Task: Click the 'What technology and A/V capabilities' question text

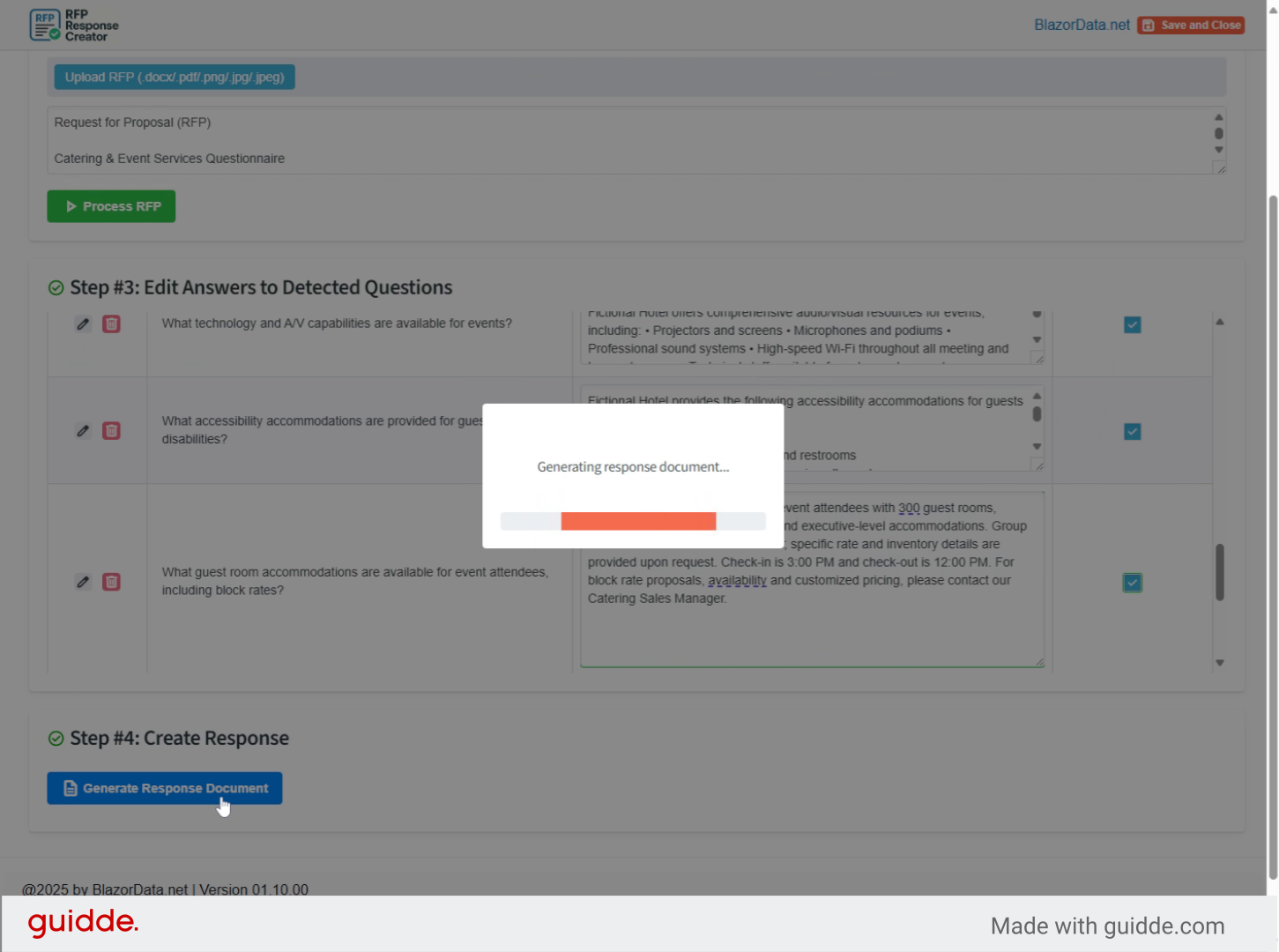Action: click(x=337, y=324)
